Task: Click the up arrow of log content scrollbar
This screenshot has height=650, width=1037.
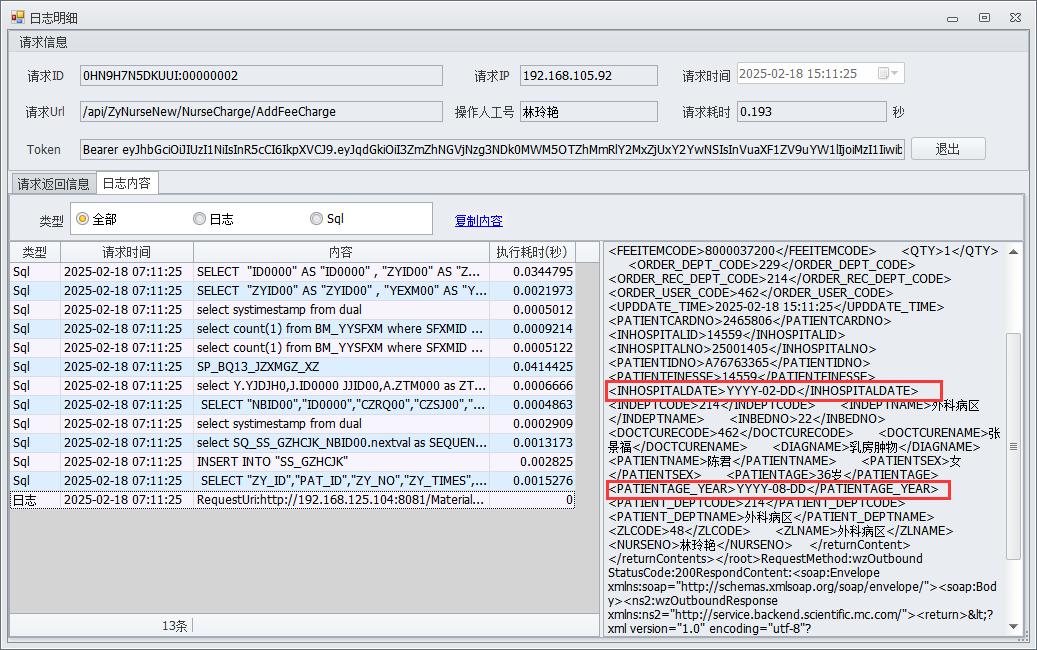Action: click(x=1013, y=251)
